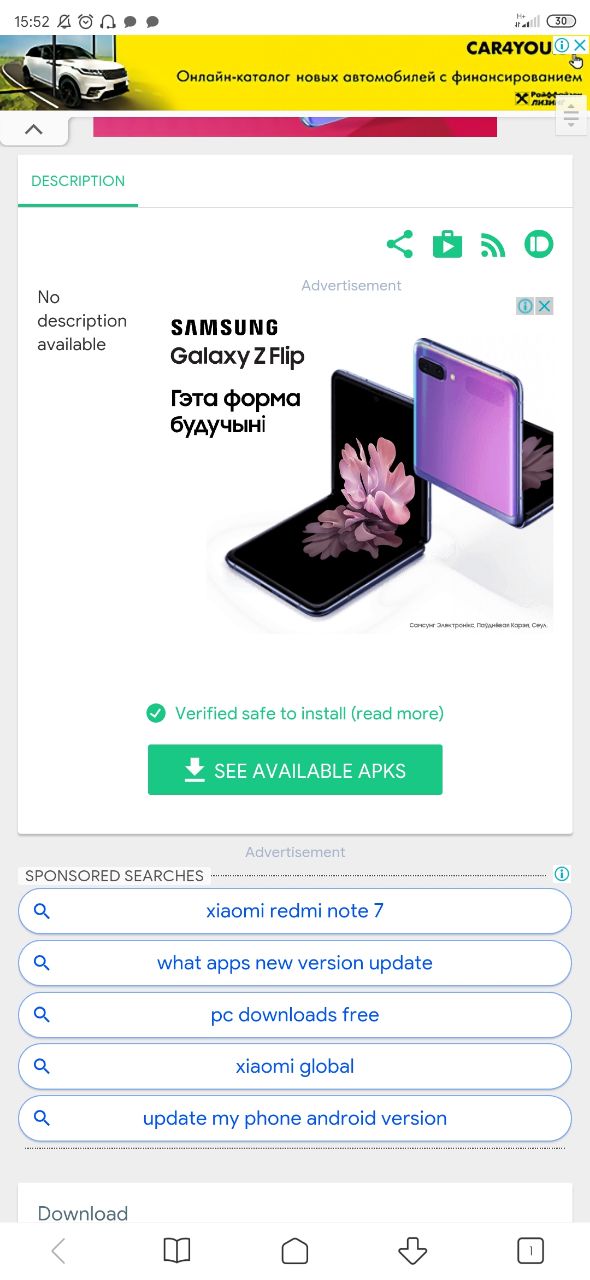Tap the RSS feed icon

point(493,245)
